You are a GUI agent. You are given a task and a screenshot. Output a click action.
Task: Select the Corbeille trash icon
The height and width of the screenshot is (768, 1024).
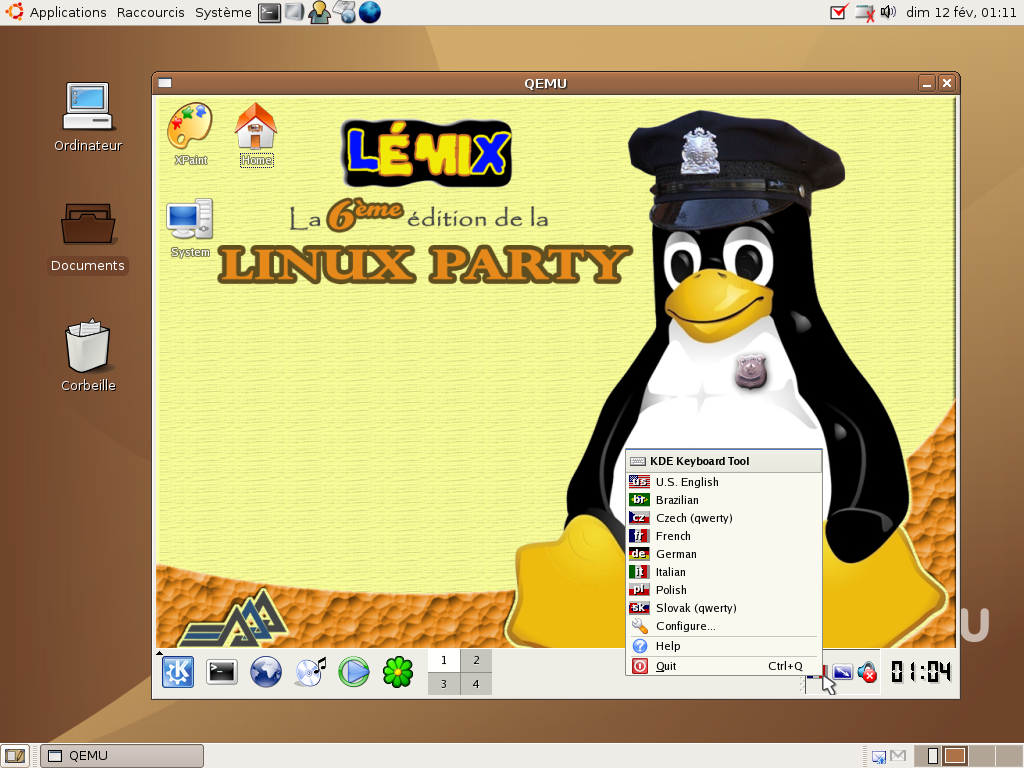point(88,356)
